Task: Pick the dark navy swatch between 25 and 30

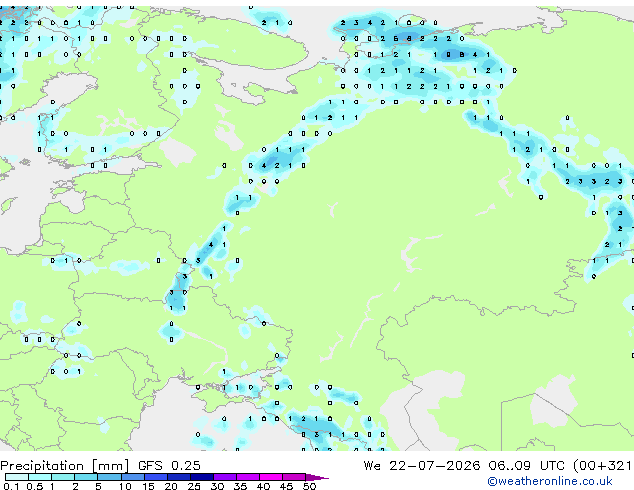Action: [202, 477]
